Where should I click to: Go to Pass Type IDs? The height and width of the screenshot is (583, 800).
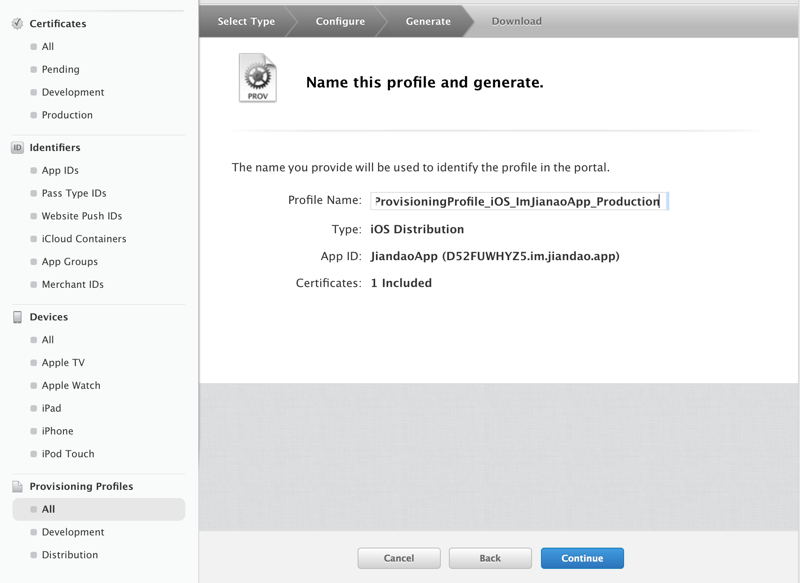[73, 194]
